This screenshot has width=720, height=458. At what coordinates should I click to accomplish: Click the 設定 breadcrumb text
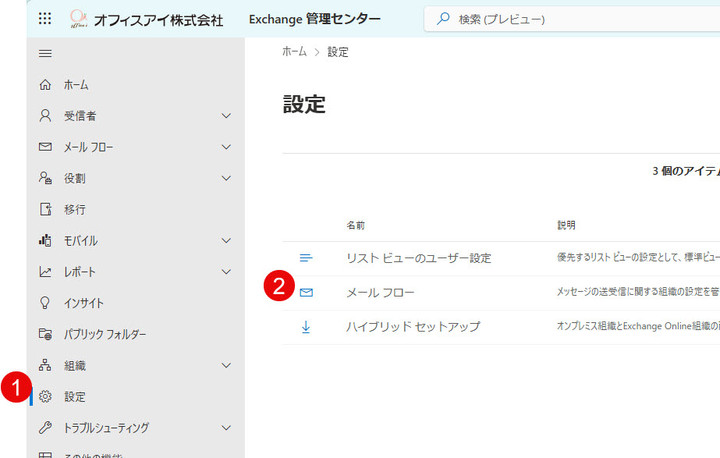pyautogui.click(x=338, y=52)
